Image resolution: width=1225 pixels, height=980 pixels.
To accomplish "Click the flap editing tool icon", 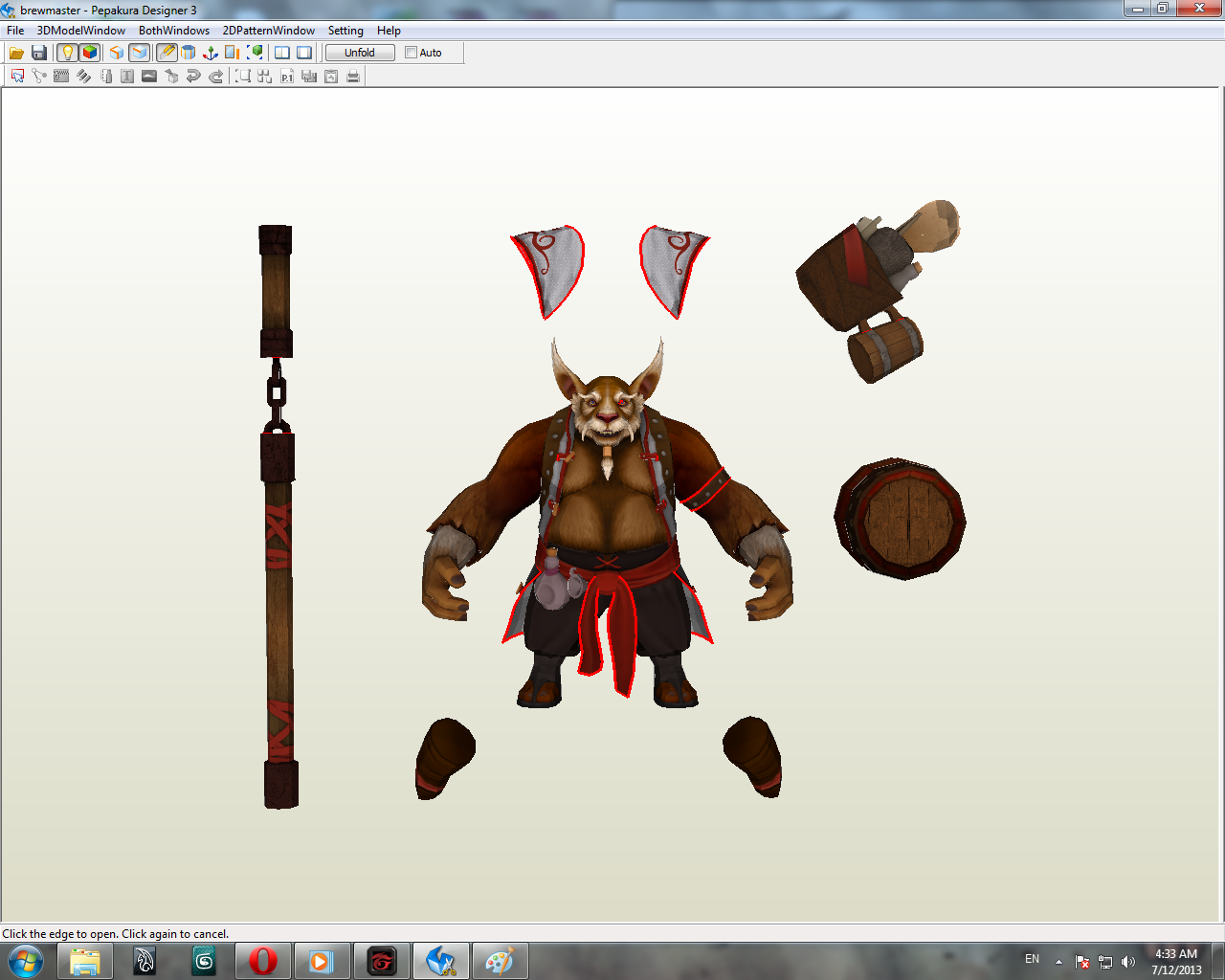I will [x=61, y=77].
